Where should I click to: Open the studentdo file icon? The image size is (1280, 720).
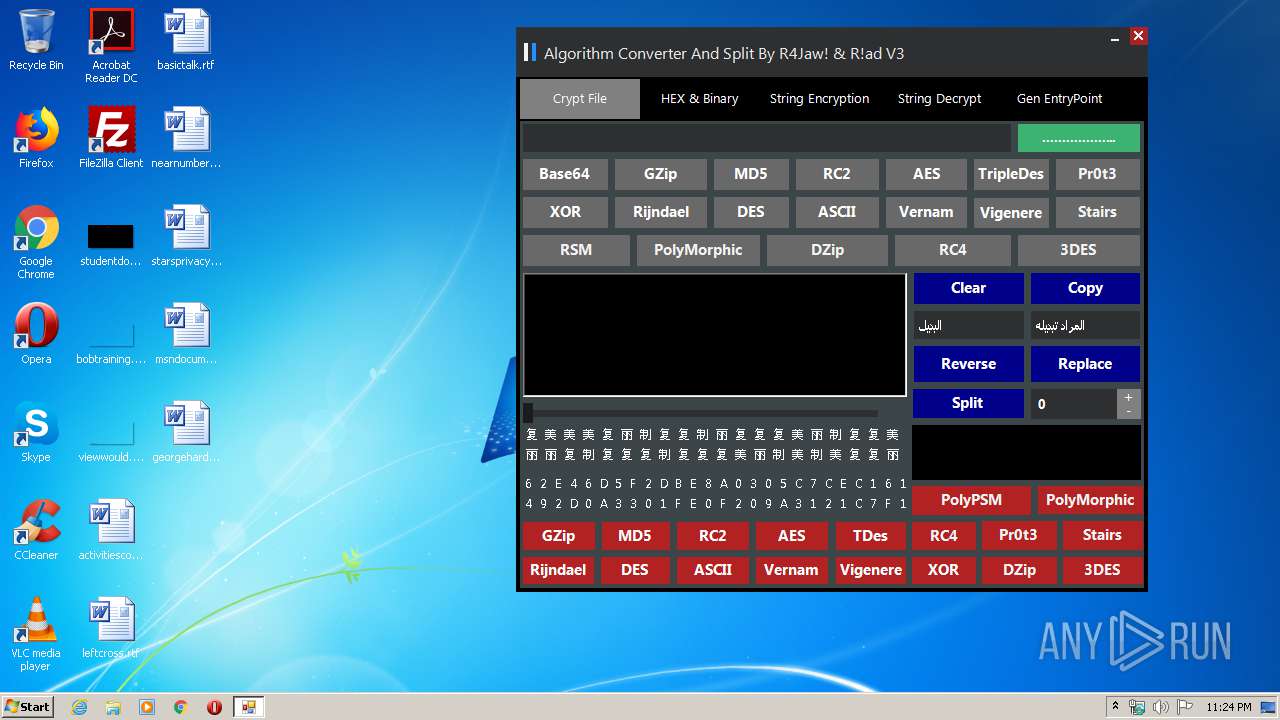[111, 244]
